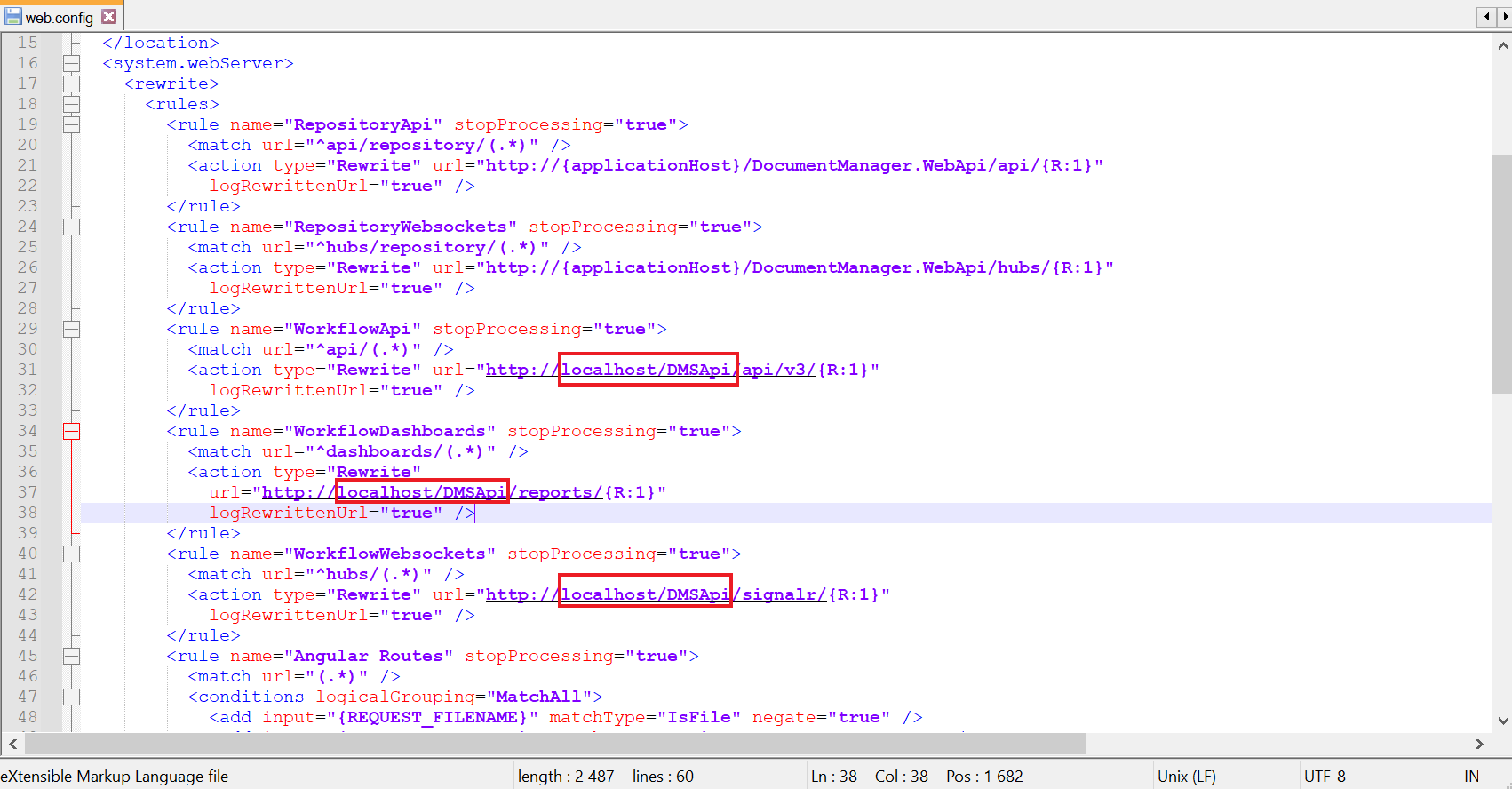
Task: Click the lines : 60 status entry
Action: [x=663, y=776]
